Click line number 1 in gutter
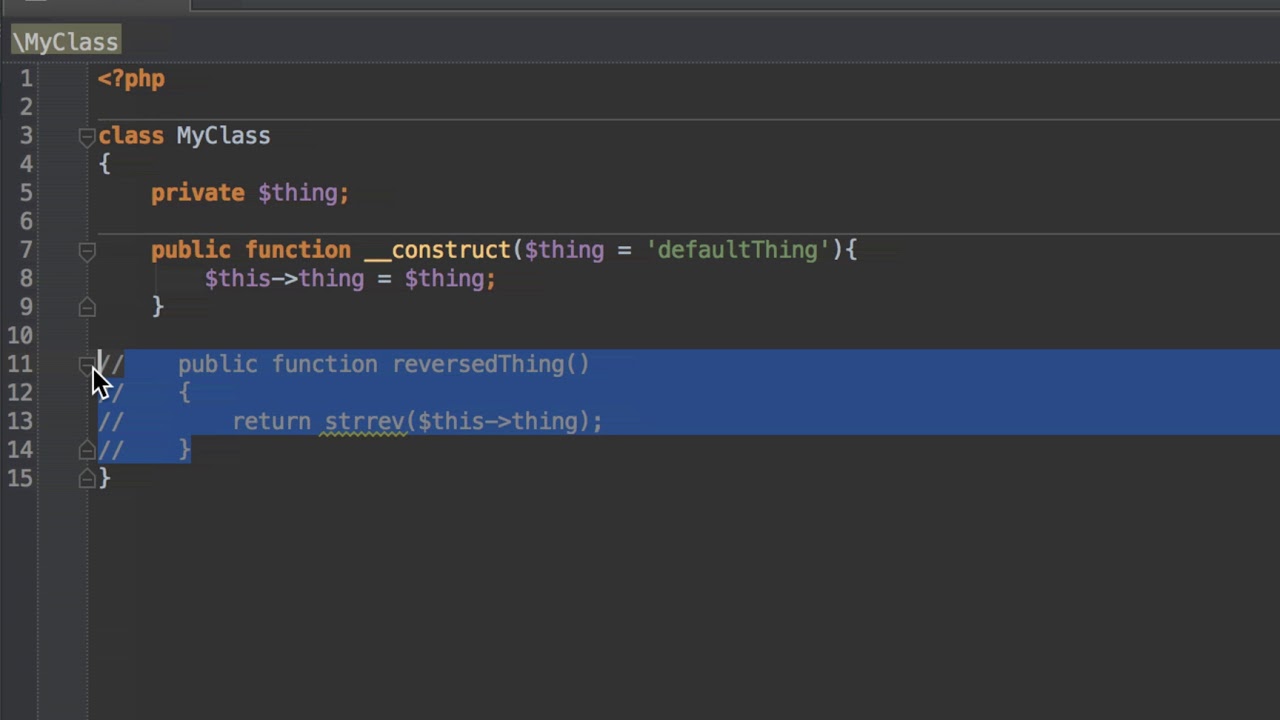This screenshot has width=1280, height=720. 25,79
